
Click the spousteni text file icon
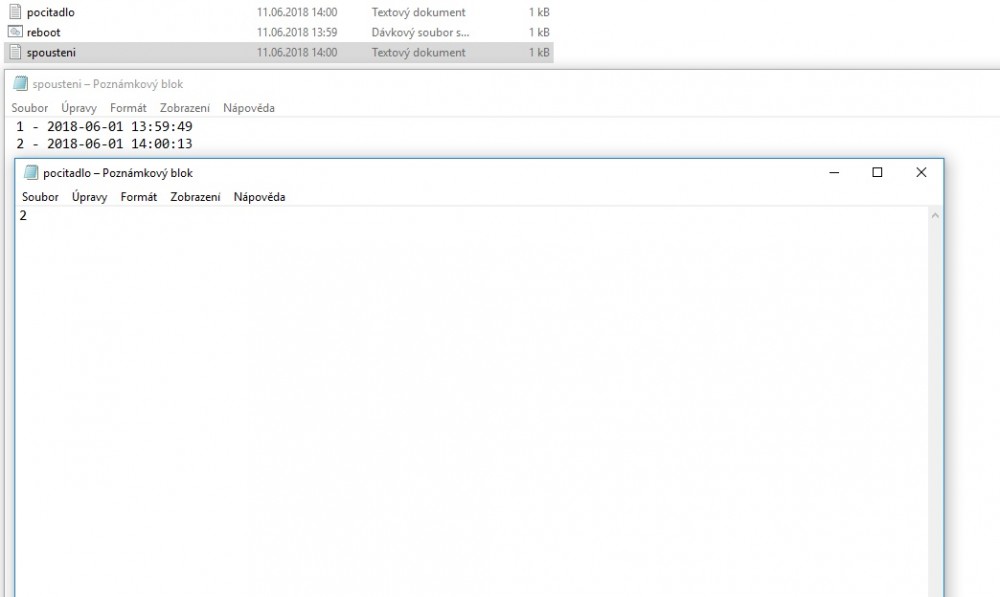pos(15,52)
